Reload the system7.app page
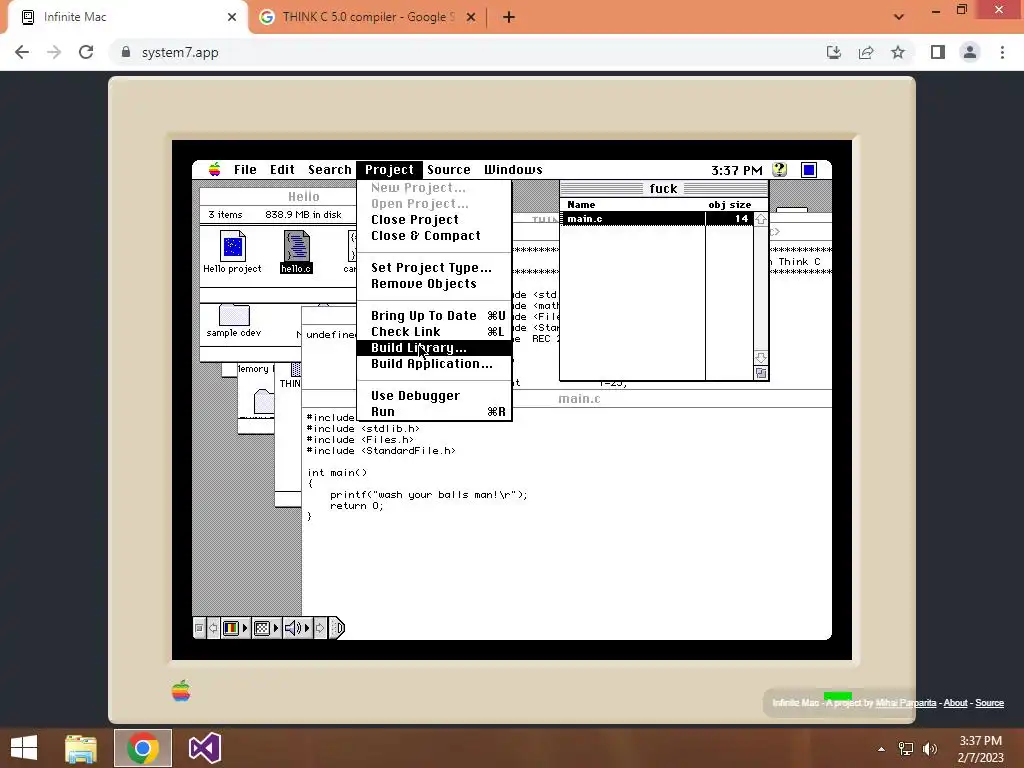Image resolution: width=1024 pixels, height=768 pixels. pyautogui.click(x=86, y=52)
